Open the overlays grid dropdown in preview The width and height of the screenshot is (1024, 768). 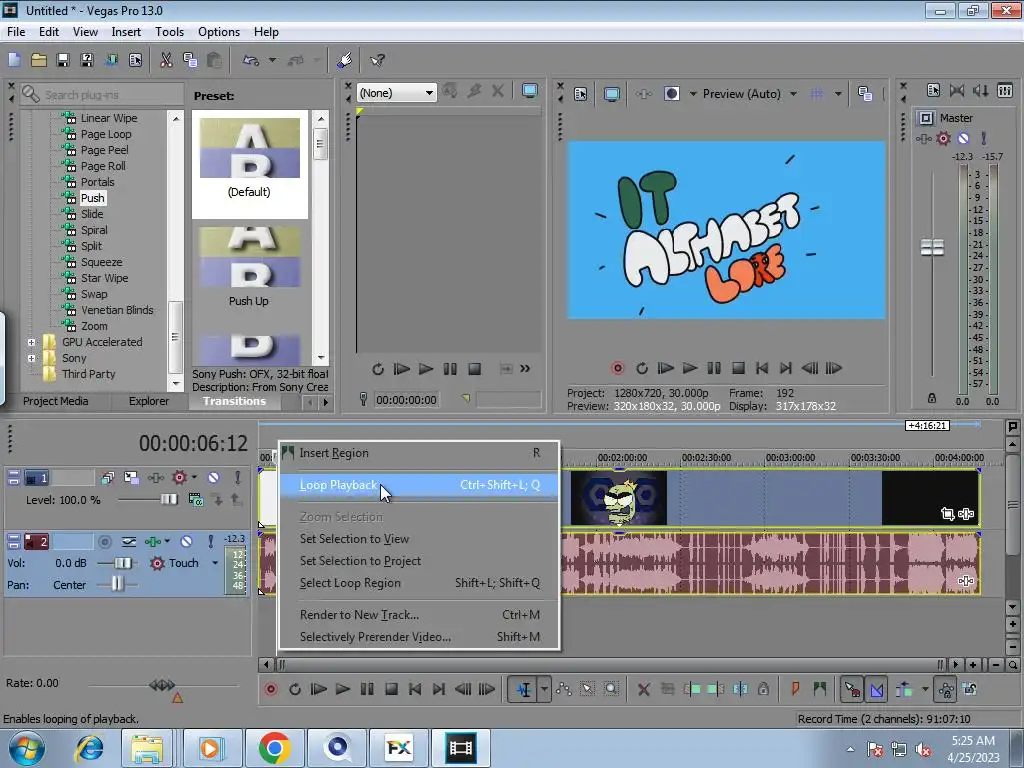point(838,94)
